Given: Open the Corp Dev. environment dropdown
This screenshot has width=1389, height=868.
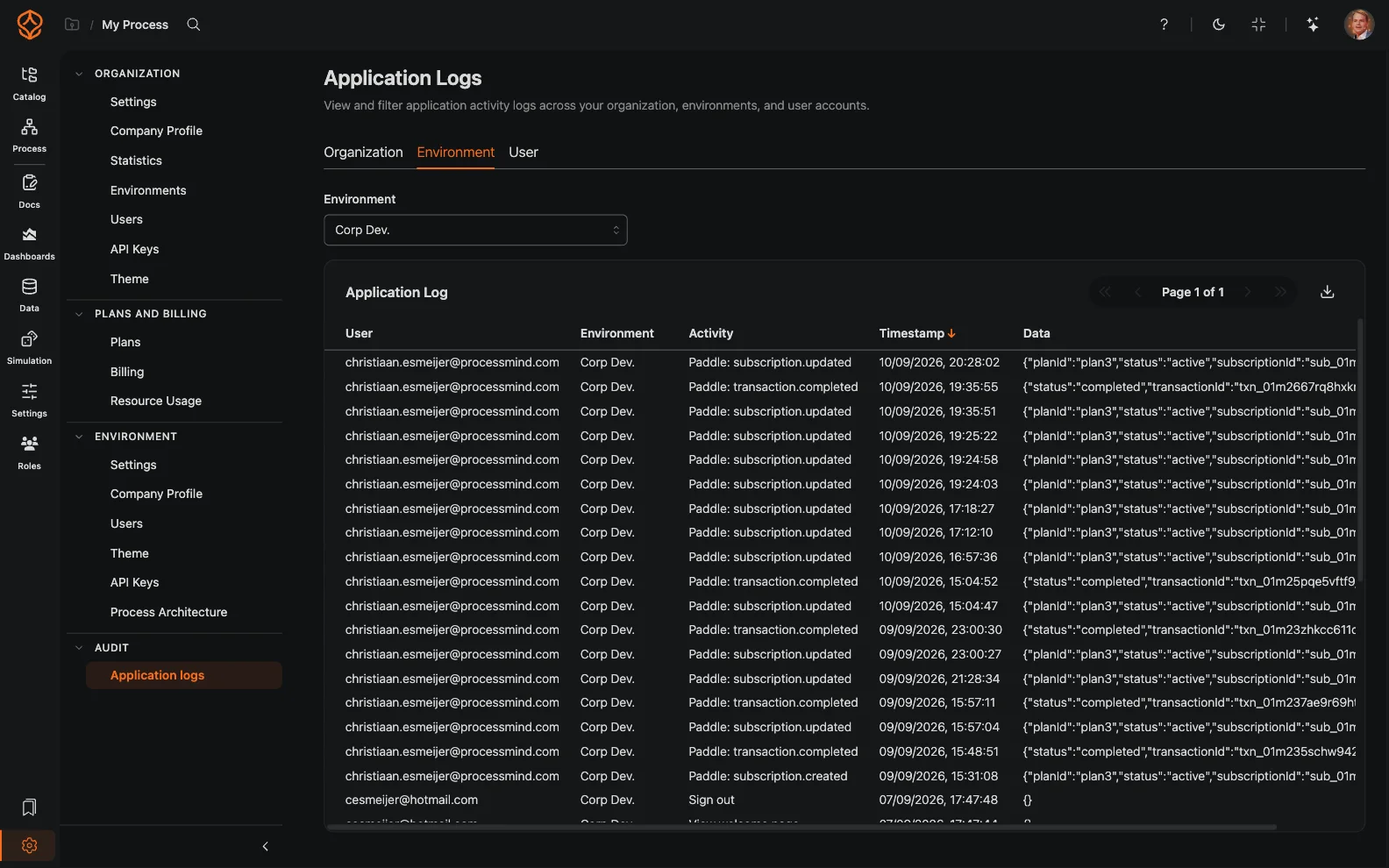Looking at the screenshot, I should point(475,230).
